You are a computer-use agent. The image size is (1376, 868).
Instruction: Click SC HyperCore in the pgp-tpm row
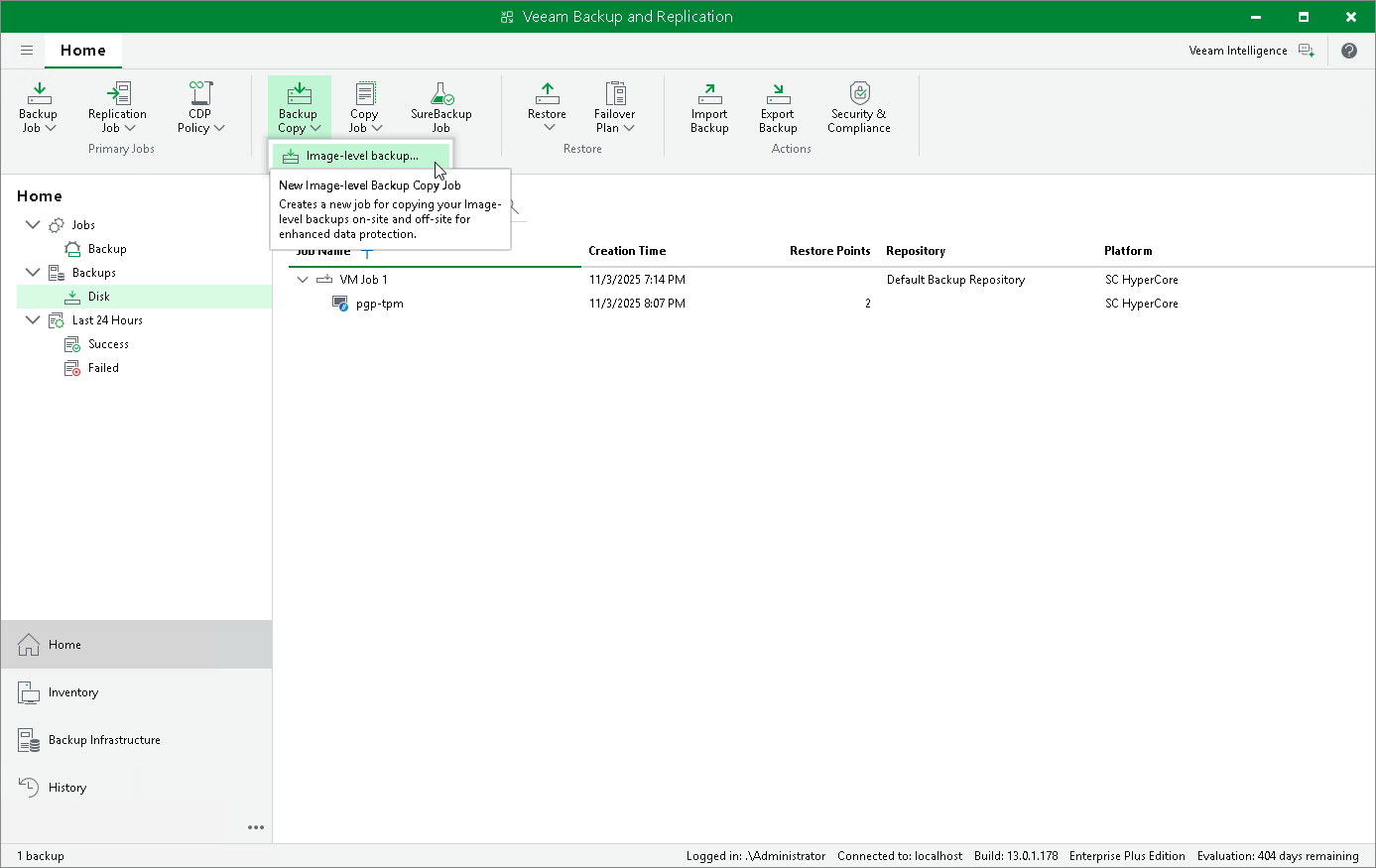tap(1142, 304)
